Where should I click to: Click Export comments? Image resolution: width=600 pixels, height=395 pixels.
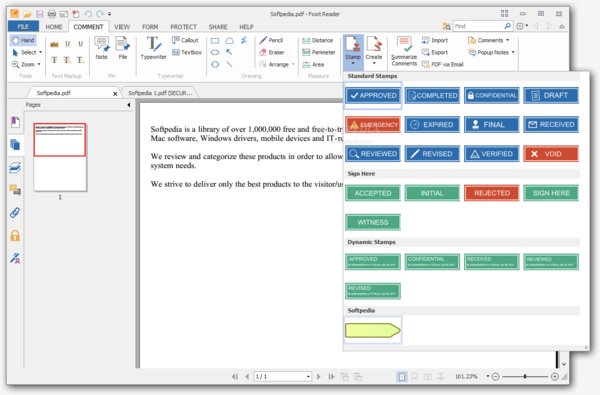click(435, 52)
